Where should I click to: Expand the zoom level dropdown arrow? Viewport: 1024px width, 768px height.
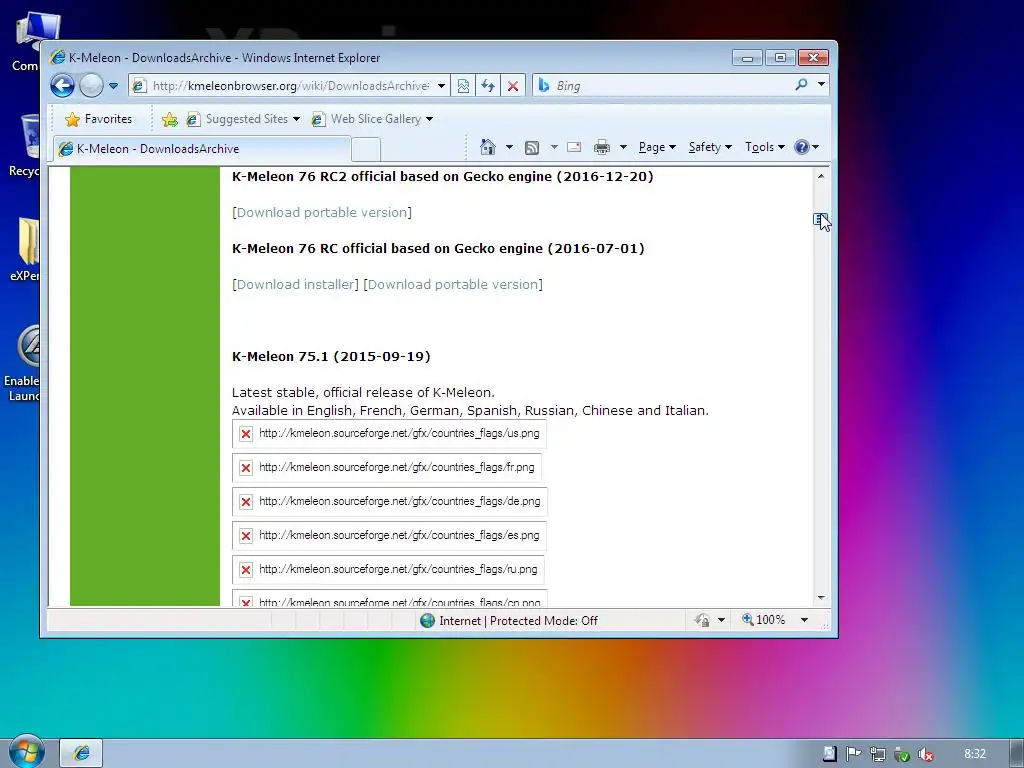tap(804, 620)
